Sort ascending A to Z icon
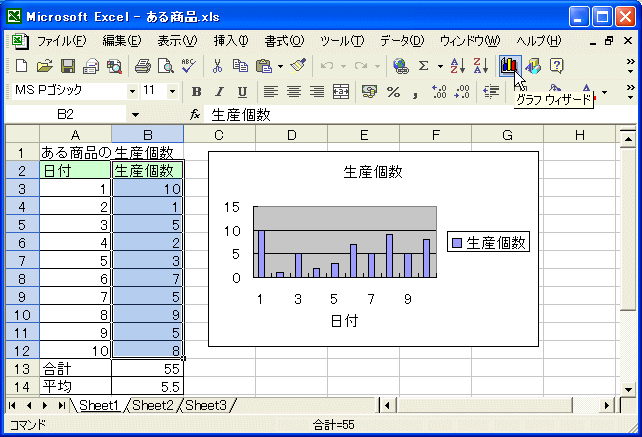642x437 pixels. pyautogui.click(x=458, y=66)
